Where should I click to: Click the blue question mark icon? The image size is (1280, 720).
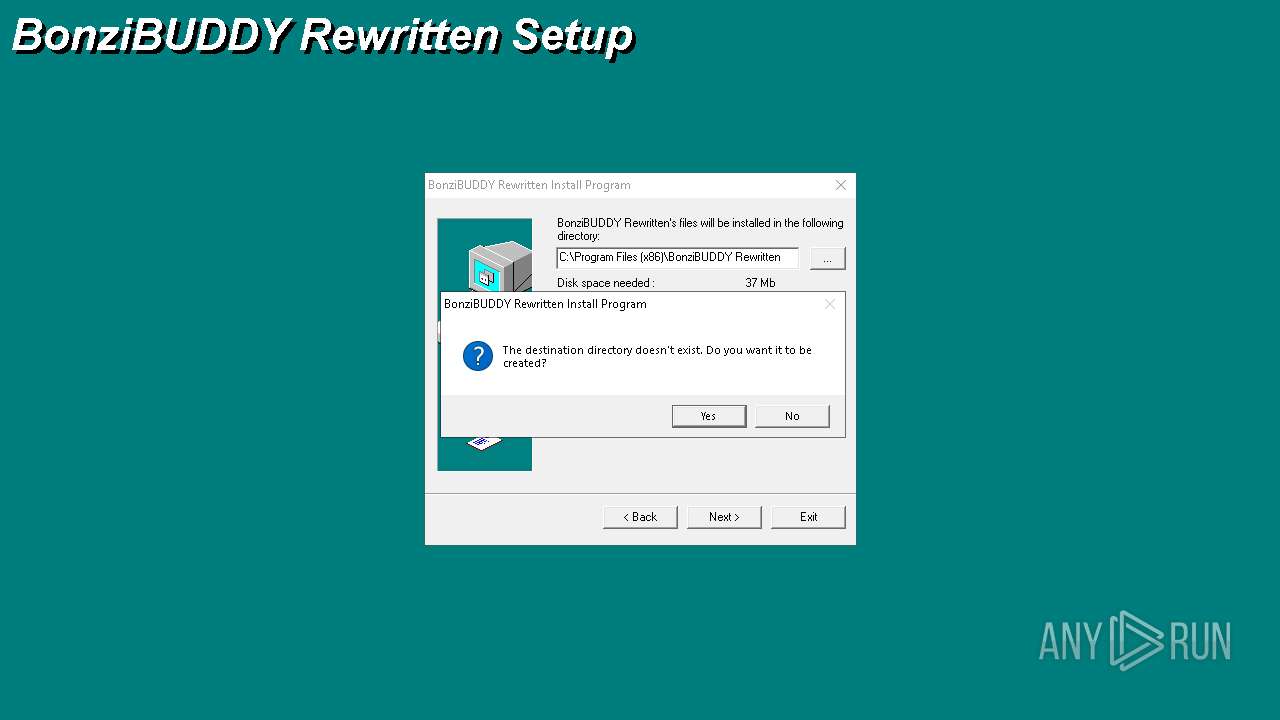(x=478, y=356)
